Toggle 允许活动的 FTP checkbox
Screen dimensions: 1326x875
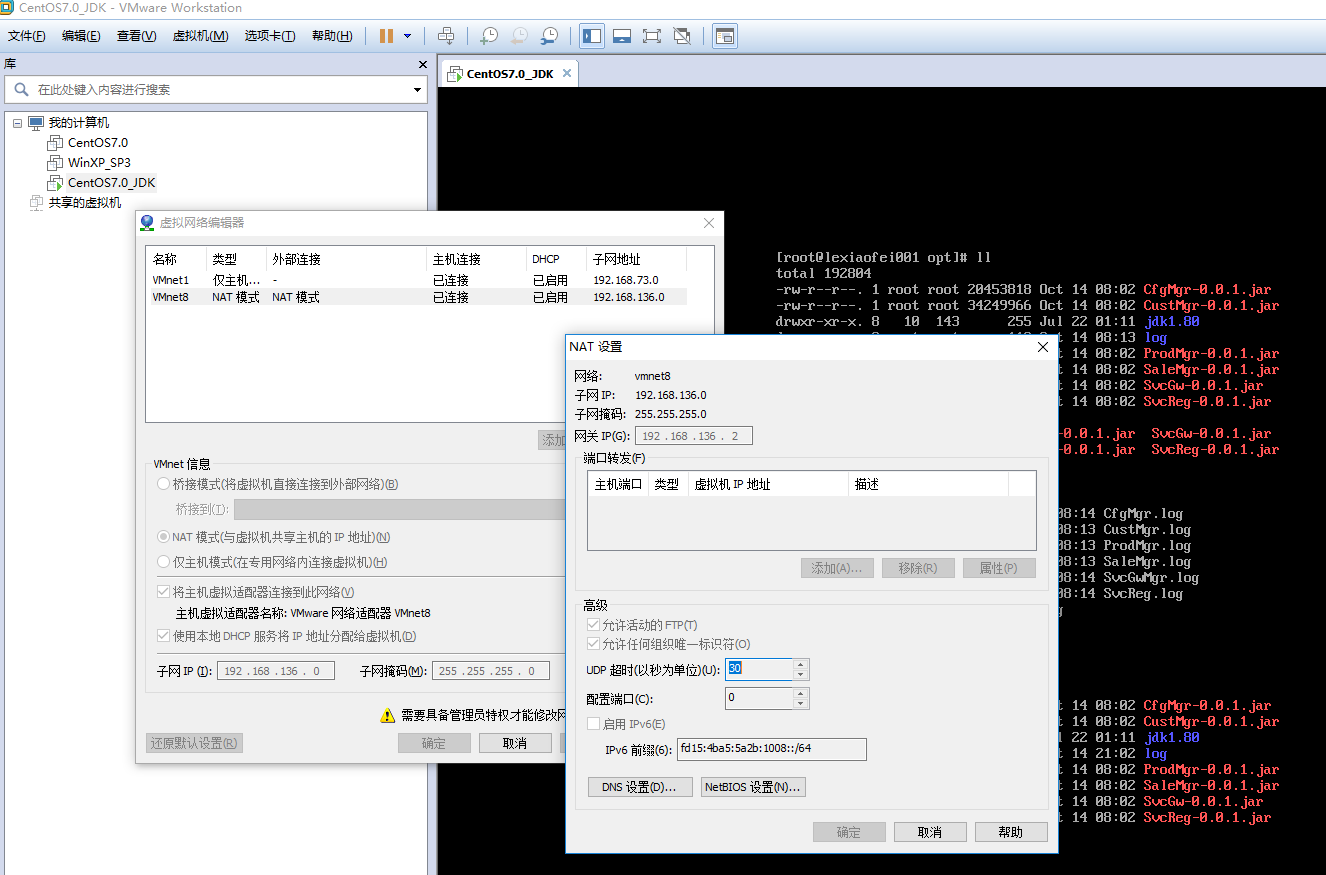click(x=594, y=625)
